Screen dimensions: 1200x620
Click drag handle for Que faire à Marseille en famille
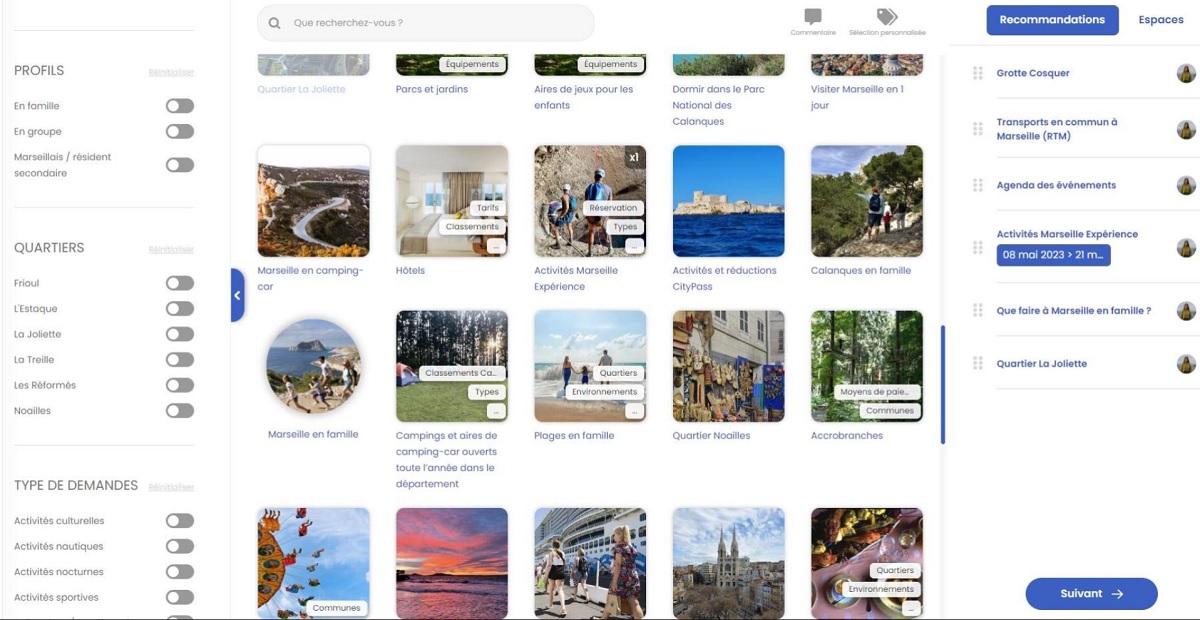pos(978,311)
